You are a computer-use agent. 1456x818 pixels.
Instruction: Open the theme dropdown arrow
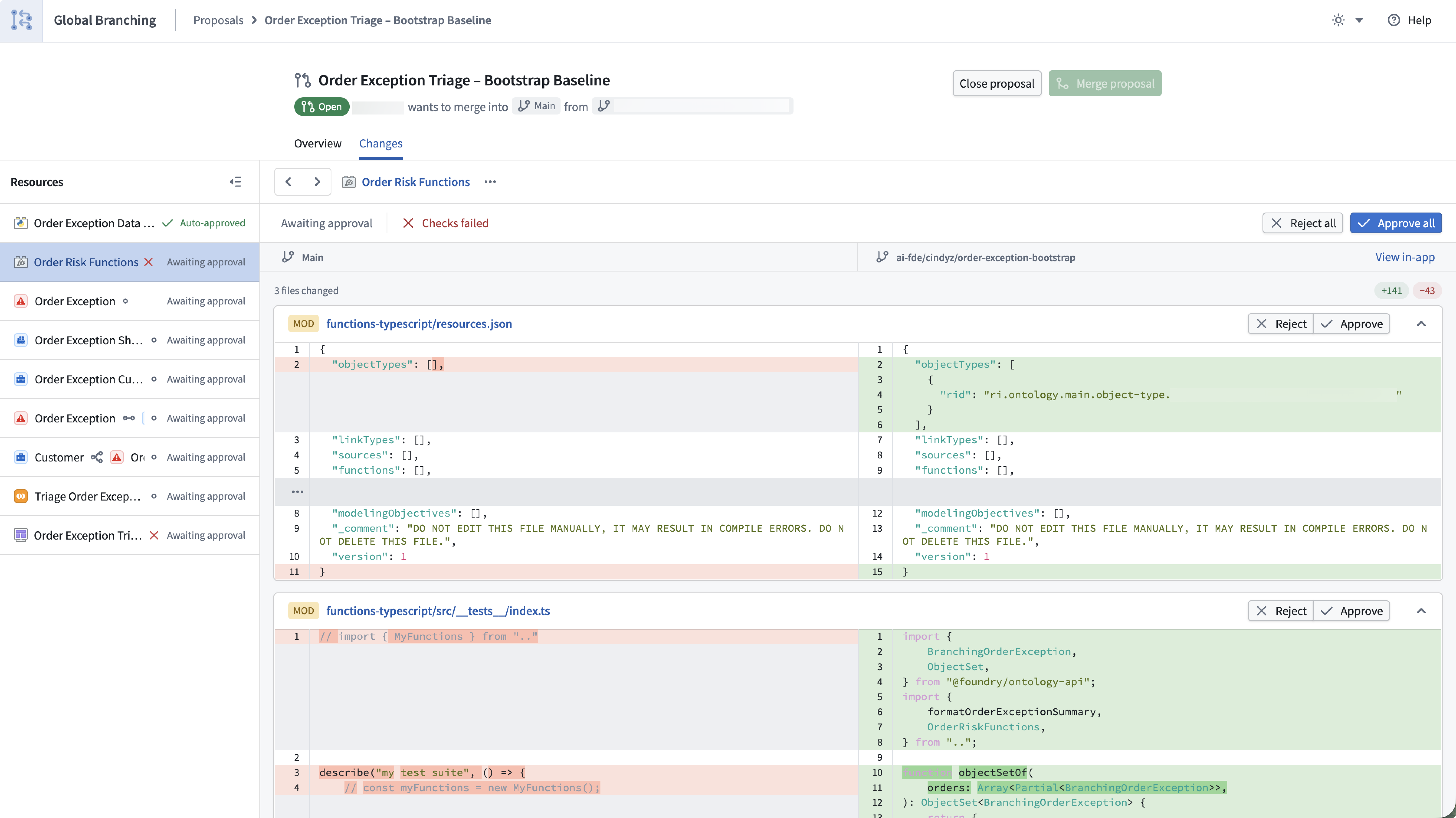pyautogui.click(x=1359, y=20)
